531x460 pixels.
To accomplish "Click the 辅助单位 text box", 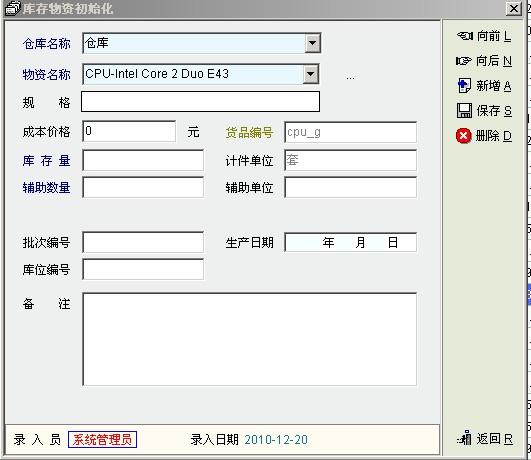I will (x=351, y=187).
